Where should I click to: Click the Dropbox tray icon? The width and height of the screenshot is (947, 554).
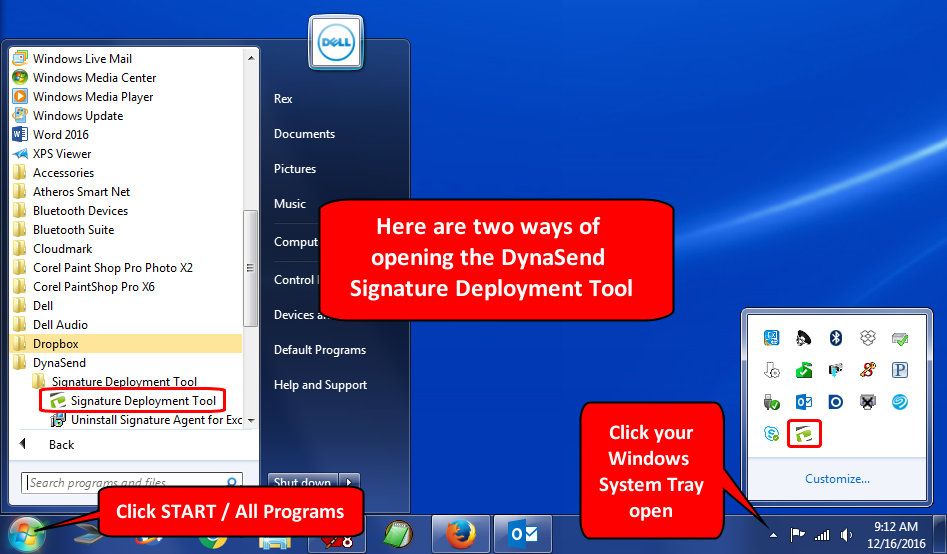[868, 338]
